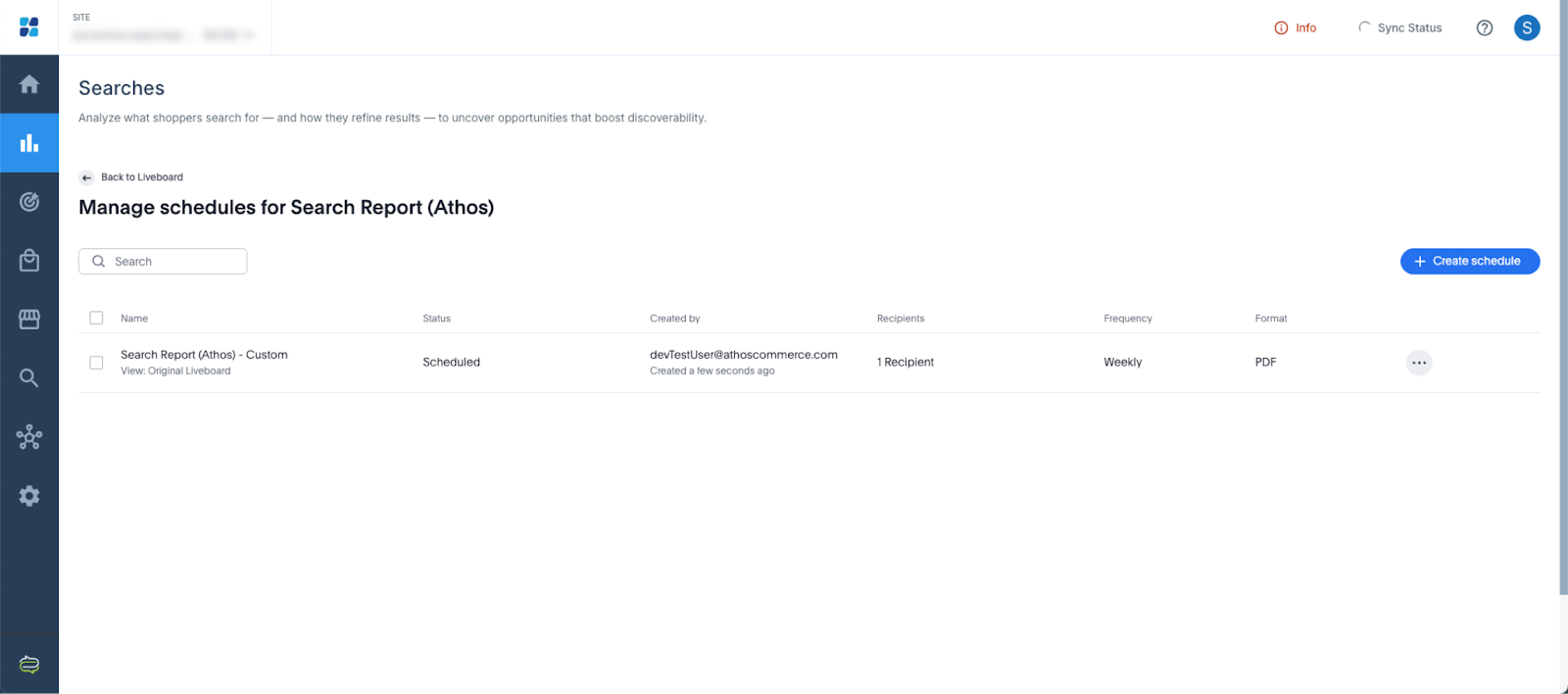Click the Sync Status indicator
This screenshot has width=1568, height=694.
coord(1399,28)
